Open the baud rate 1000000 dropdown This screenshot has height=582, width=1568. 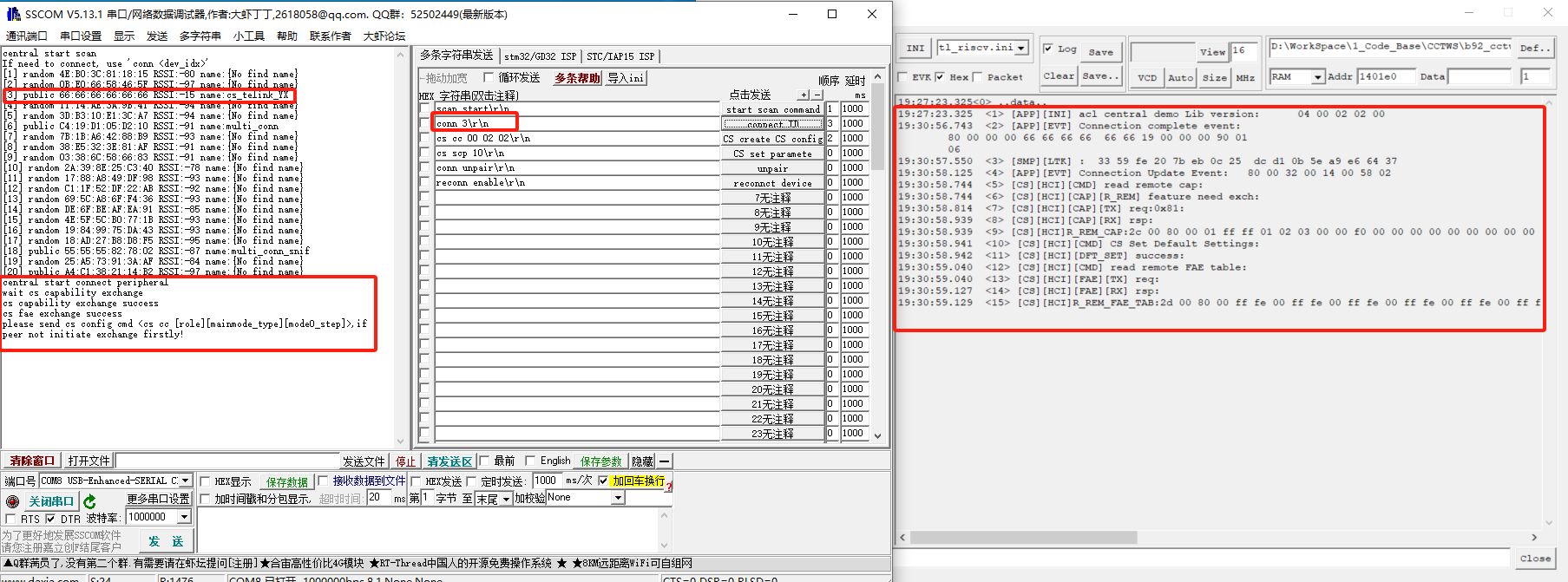(x=184, y=517)
